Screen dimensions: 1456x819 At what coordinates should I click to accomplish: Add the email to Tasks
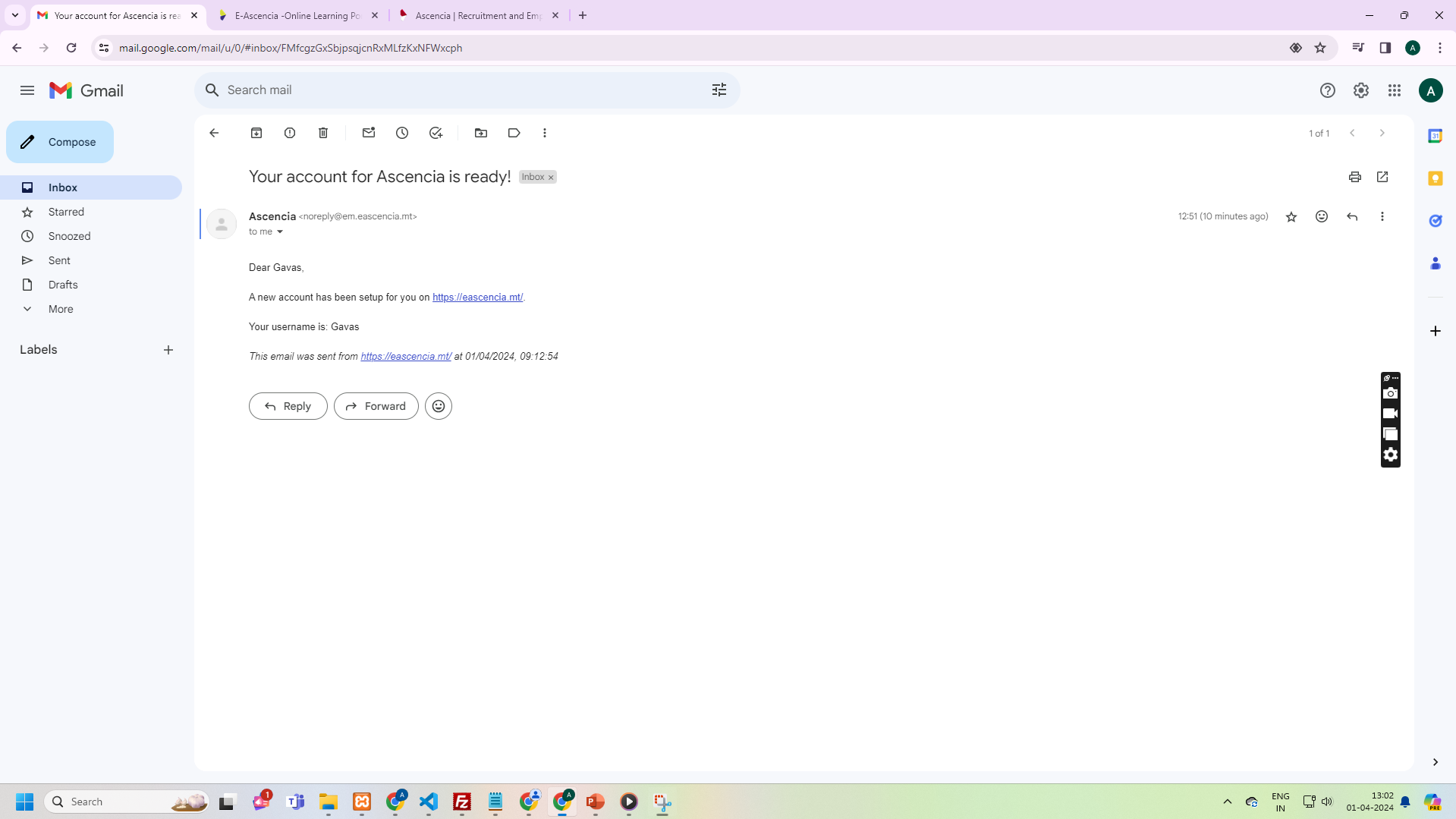click(436, 133)
